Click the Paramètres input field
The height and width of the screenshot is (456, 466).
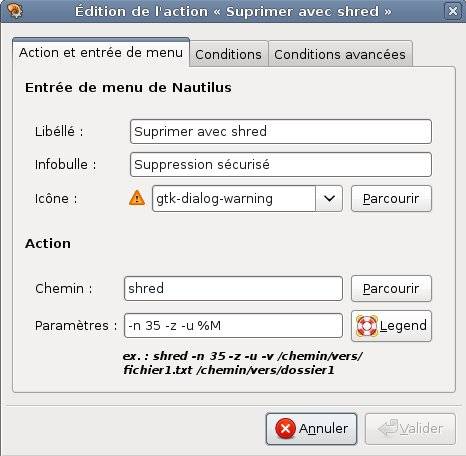[x=233, y=325]
